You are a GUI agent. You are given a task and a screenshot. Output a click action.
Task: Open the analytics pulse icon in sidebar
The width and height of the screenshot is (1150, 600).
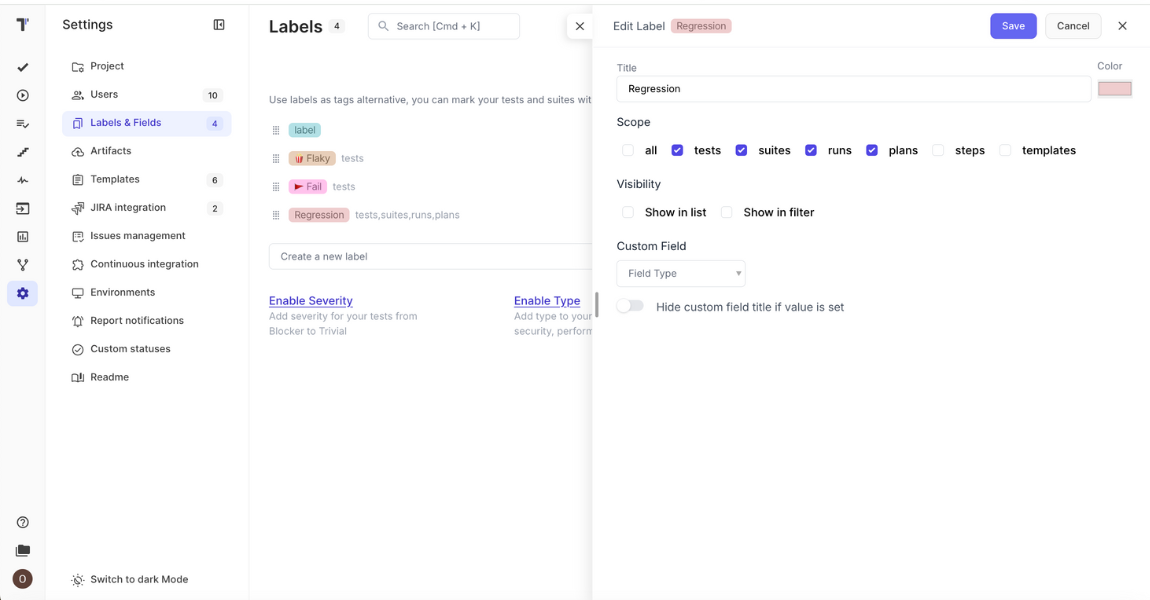pyautogui.click(x=22, y=179)
